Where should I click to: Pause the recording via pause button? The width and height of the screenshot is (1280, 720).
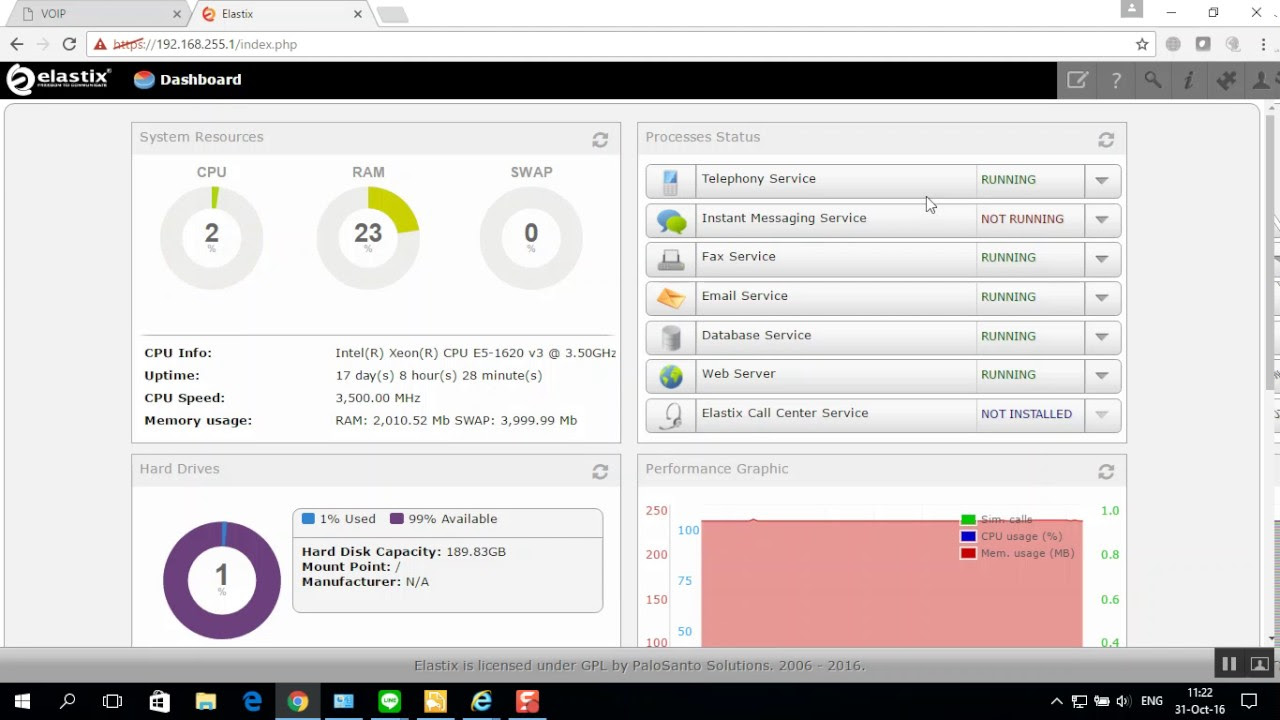[1229, 663]
